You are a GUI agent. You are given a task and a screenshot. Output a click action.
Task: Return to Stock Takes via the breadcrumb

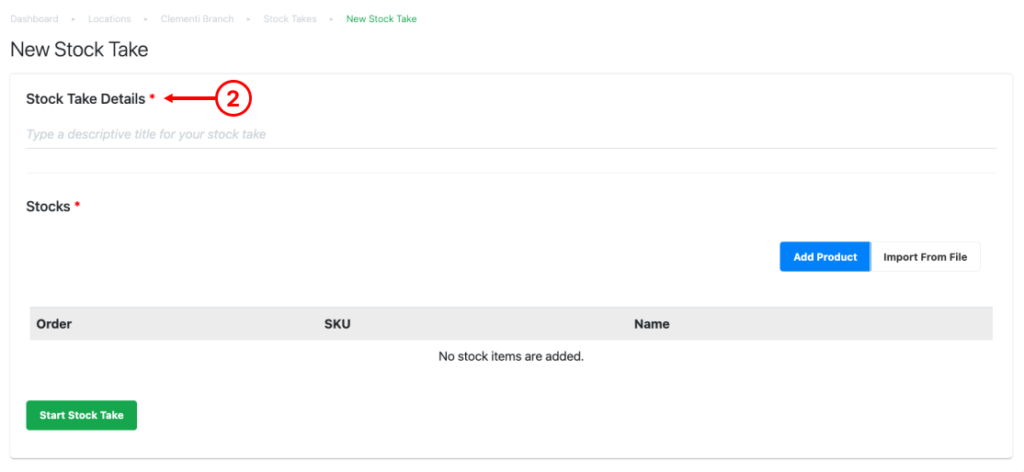click(290, 19)
